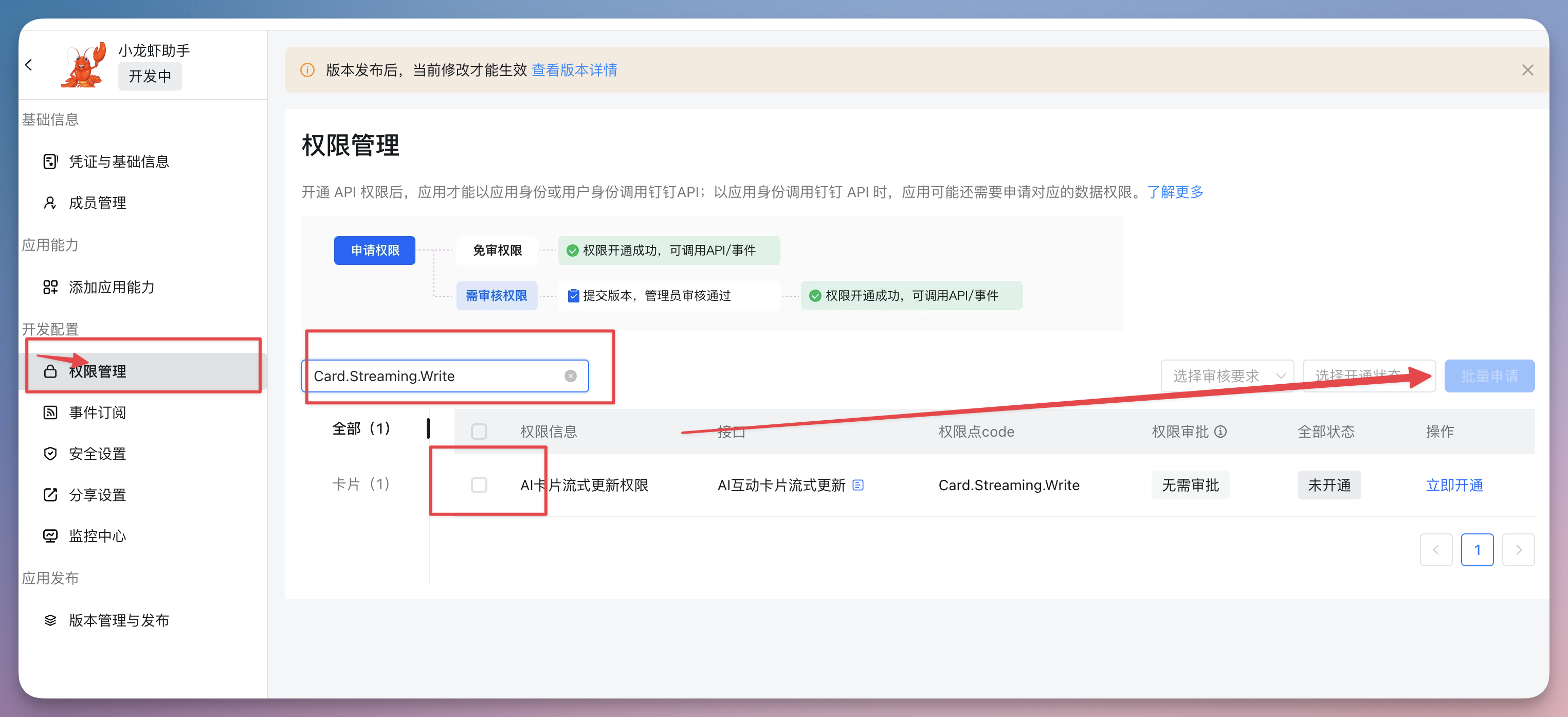Screen dimensions: 1568x717
Task: Select 权限管理 in the sidebar
Action: pyautogui.click(x=143, y=371)
